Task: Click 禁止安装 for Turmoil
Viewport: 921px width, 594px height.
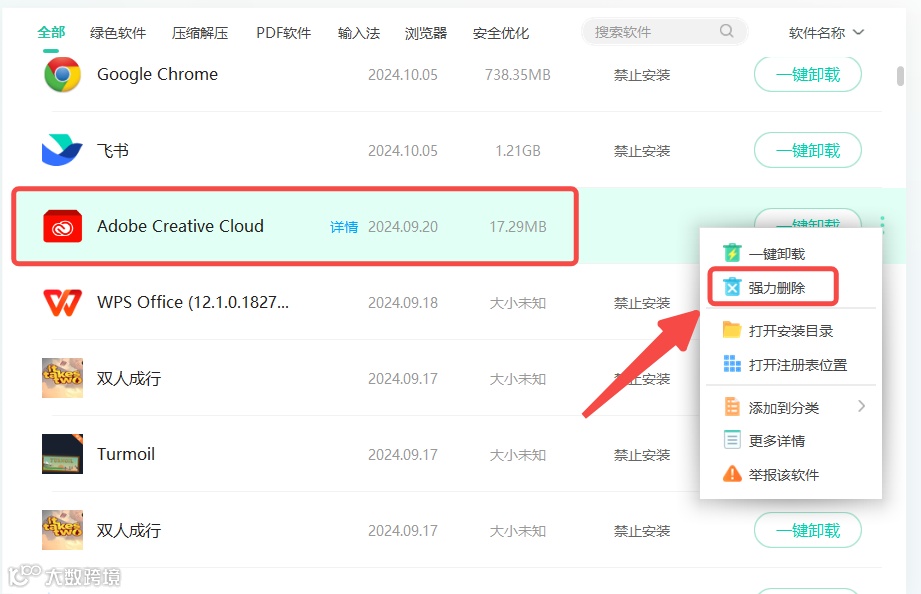Action: click(642, 455)
